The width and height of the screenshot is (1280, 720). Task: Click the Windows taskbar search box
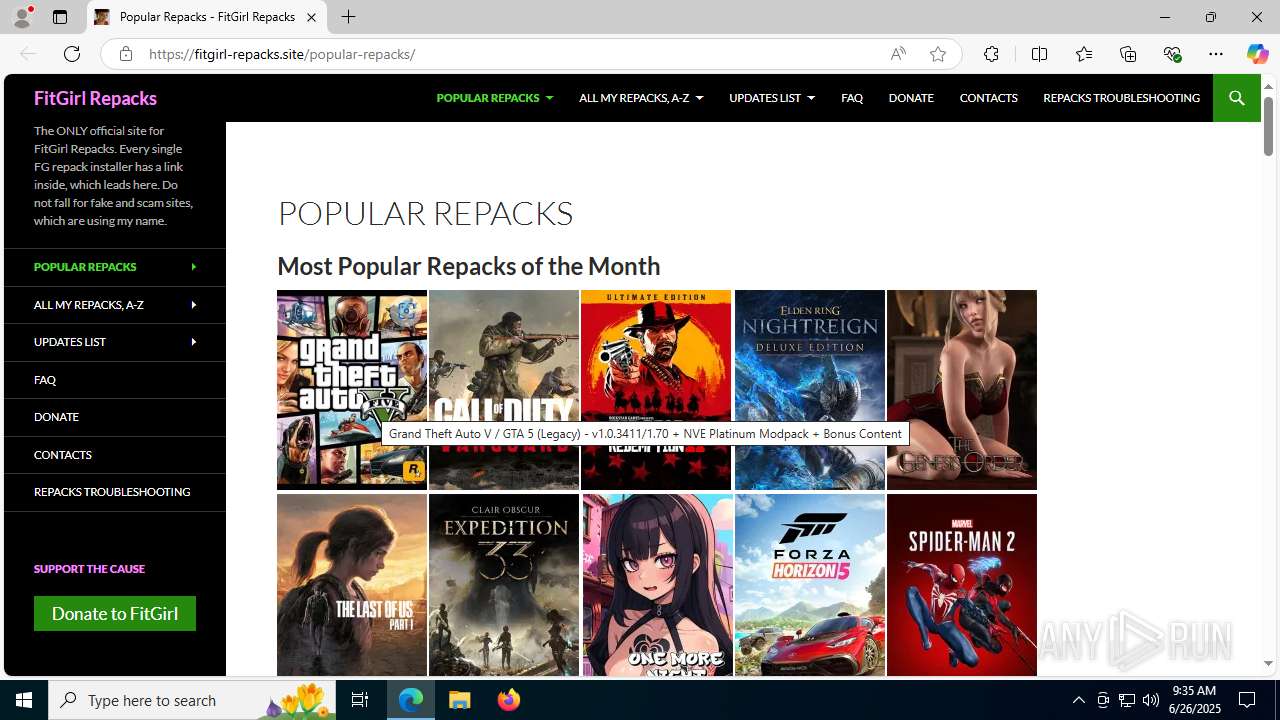tap(194, 700)
